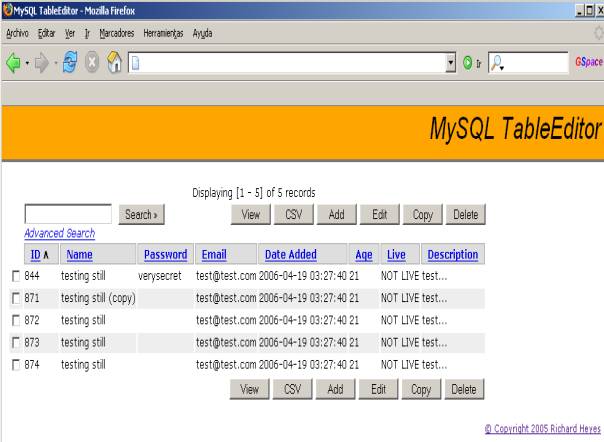Click the green Back arrow
604x442 pixels.
(13, 62)
